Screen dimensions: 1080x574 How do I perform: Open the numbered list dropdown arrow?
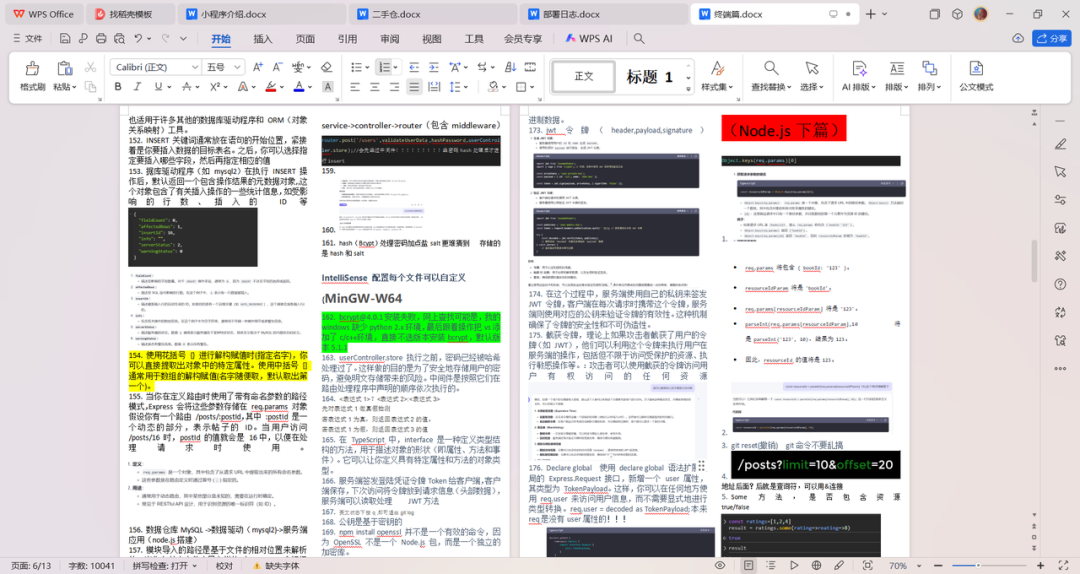point(397,67)
